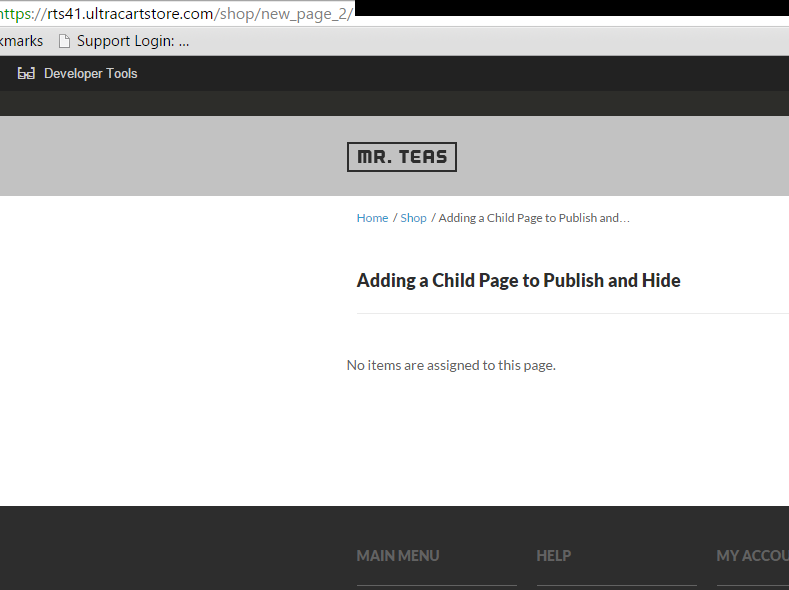Click the MY ACCOUNT footer heading
Viewport: 789px width, 590px height.
pyautogui.click(x=752, y=556)
